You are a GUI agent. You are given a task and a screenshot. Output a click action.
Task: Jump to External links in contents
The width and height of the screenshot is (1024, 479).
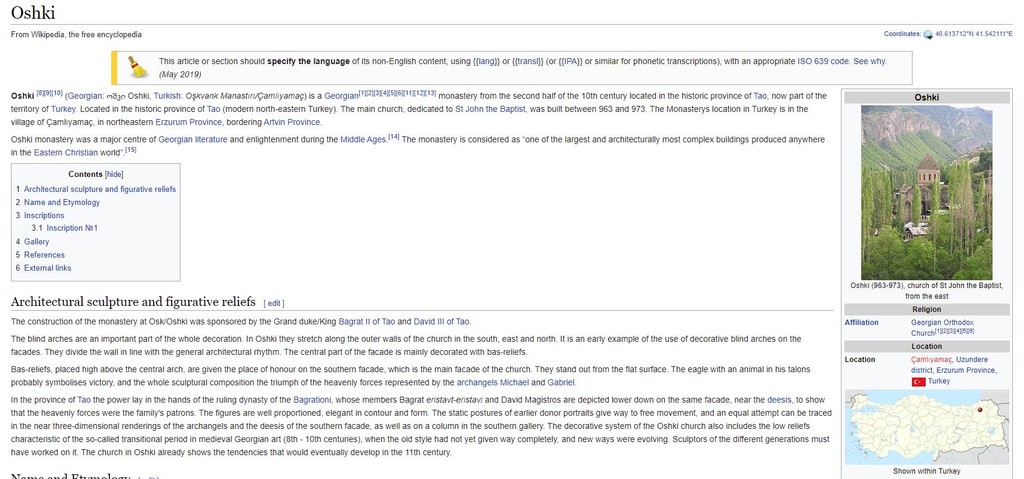(x=48, y=268)
